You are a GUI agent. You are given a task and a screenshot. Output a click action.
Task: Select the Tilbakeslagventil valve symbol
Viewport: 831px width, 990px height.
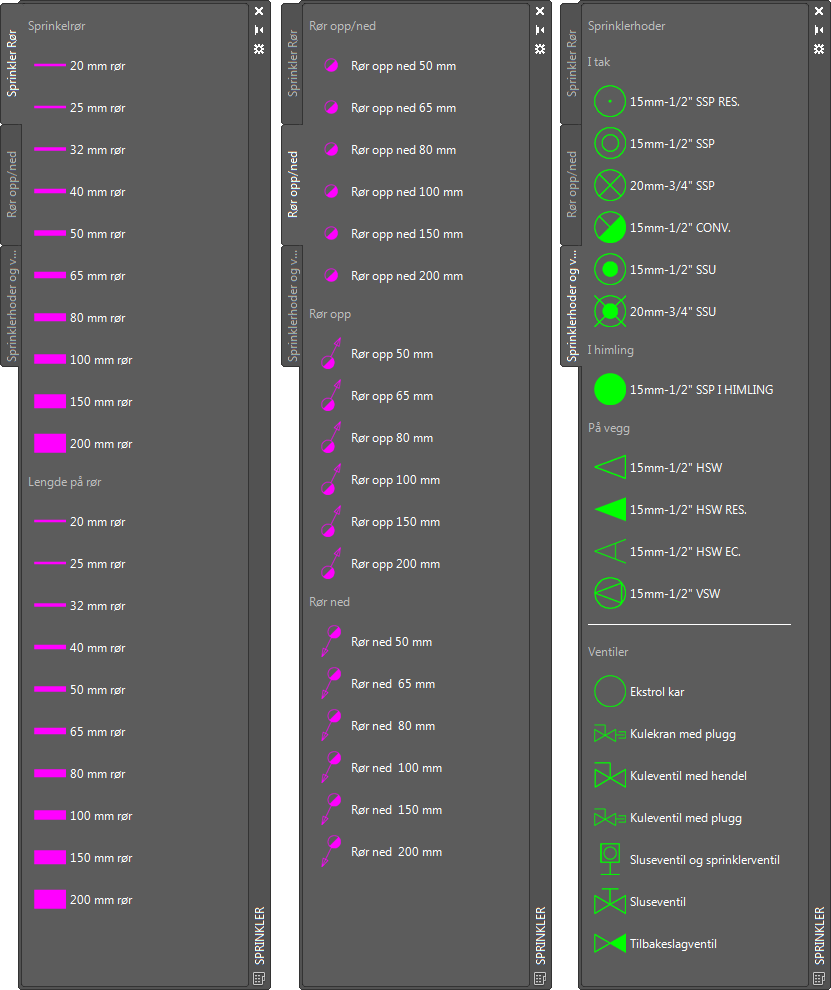point(610,944)
